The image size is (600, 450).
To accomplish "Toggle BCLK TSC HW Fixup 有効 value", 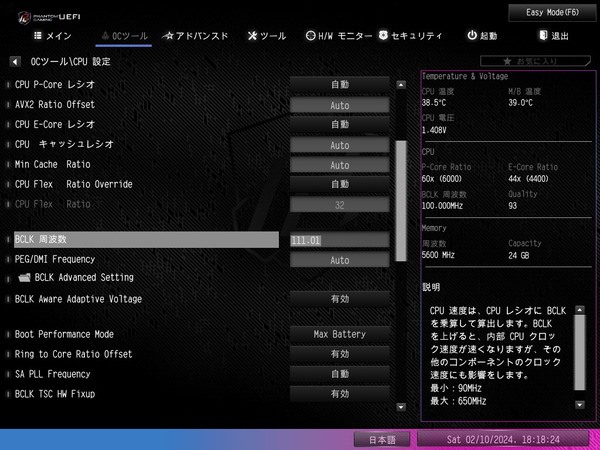I will [339, 394].
